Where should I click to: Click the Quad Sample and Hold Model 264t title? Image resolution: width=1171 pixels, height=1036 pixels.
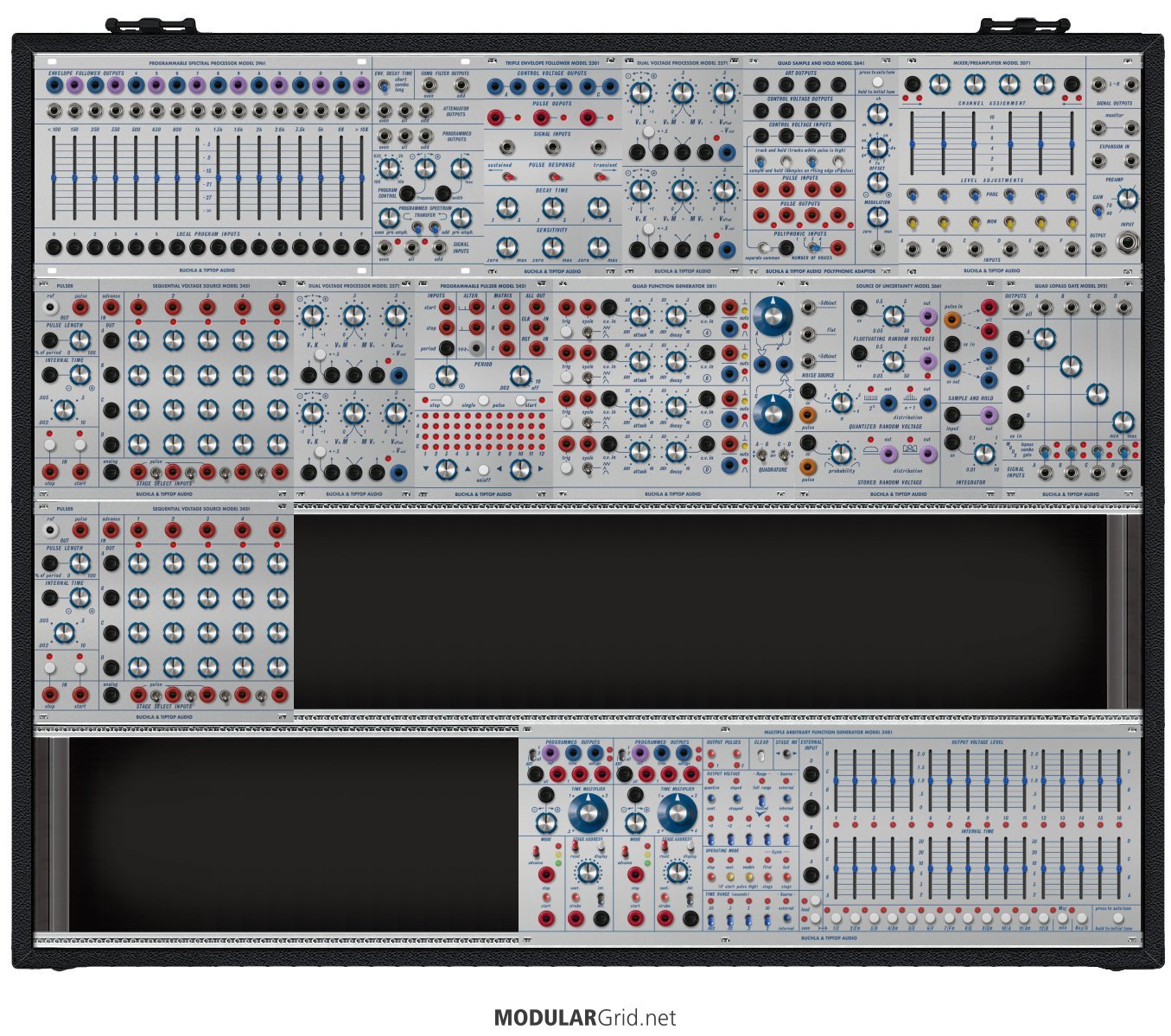[821, 63]
